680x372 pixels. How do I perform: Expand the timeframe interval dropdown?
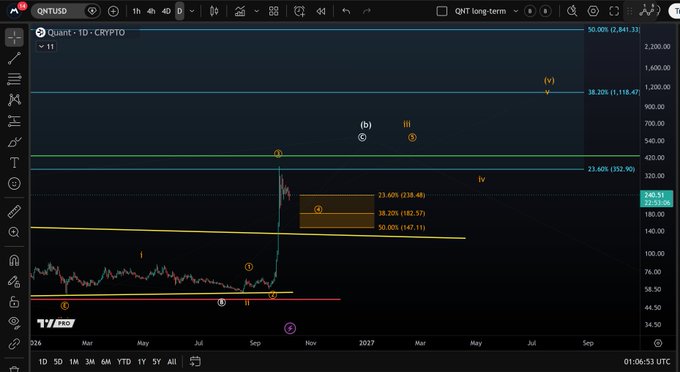point(192,11)
